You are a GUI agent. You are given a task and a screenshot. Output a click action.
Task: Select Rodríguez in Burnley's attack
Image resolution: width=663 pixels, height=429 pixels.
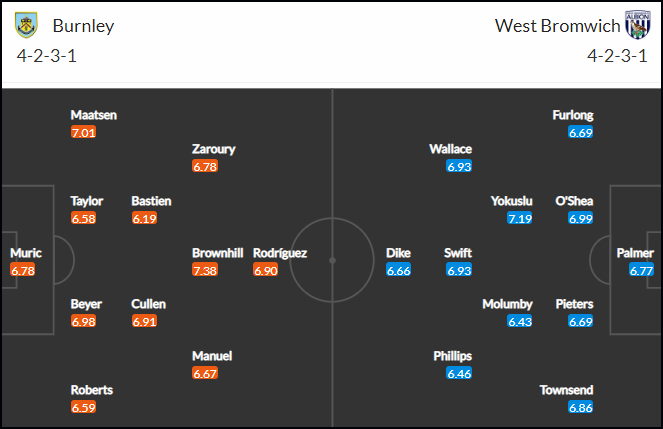coord(280,253)
